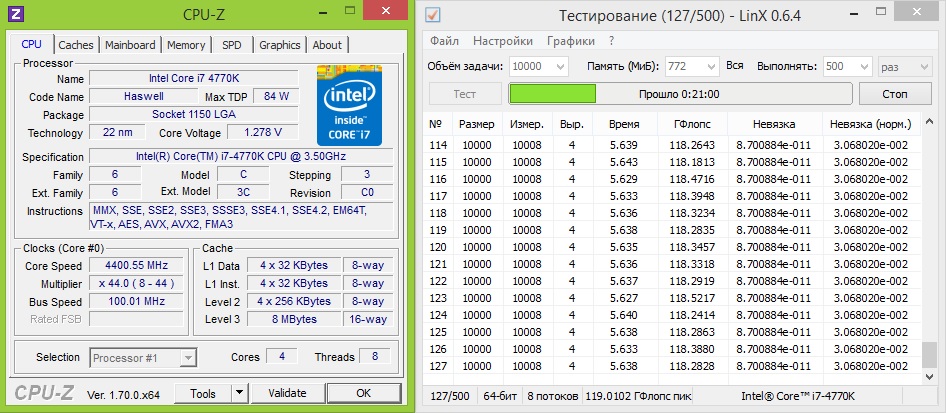Click the time 5.627 in row 123
The width and height of the screenshot is (946, 413).
tap(624, 298)
